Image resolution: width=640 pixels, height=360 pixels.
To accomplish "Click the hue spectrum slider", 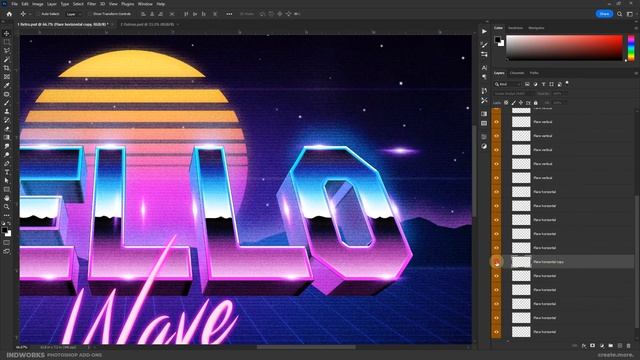I will 631,48.
